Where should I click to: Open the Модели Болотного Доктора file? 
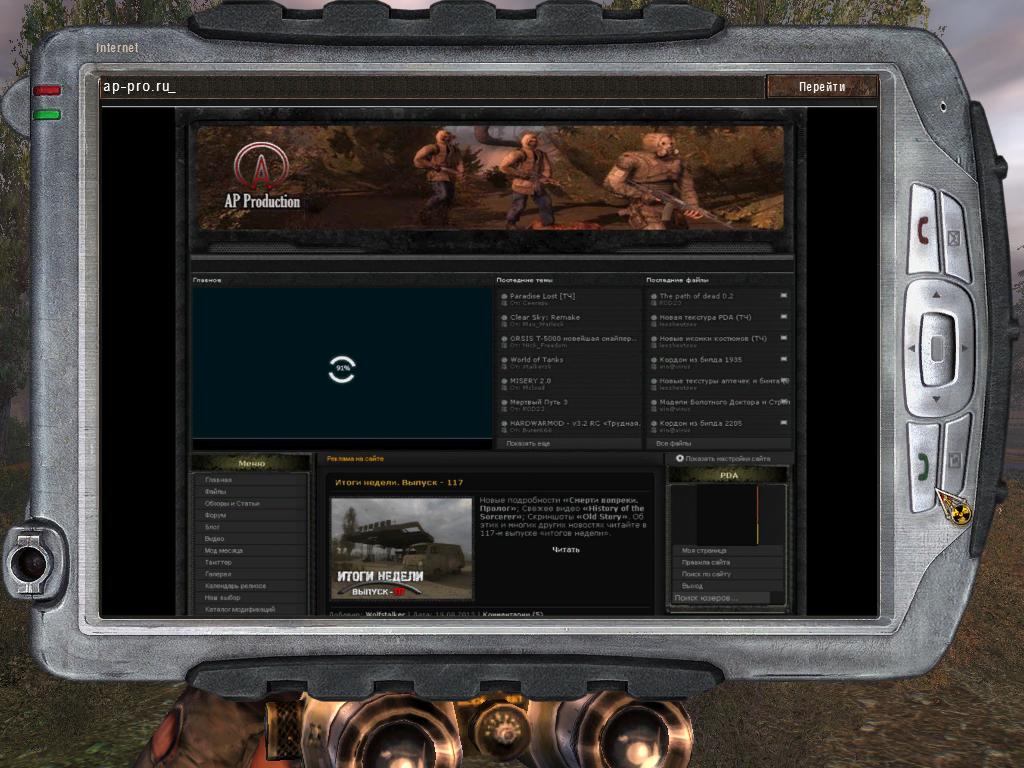724,402
